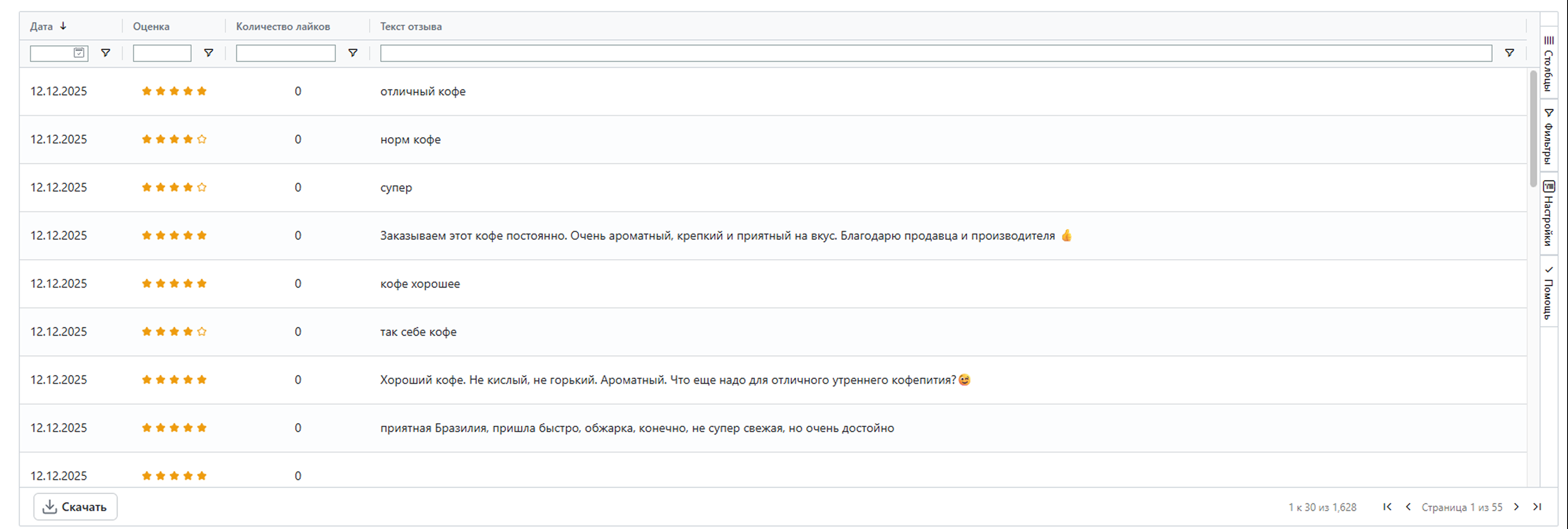
Task: Open calendar picker in date filter
Action: [x=79, y=53]
